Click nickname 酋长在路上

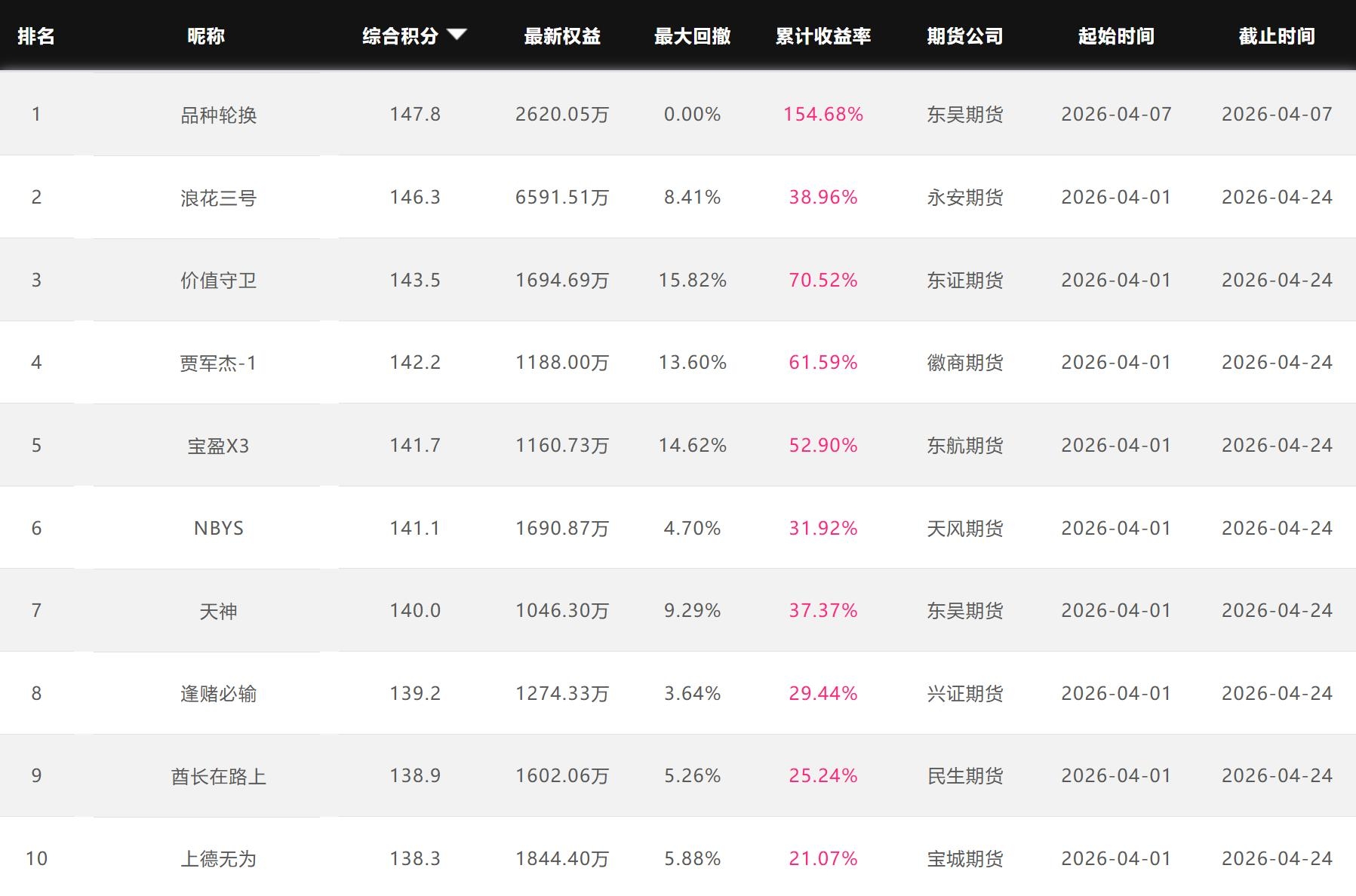coord(219,776)
